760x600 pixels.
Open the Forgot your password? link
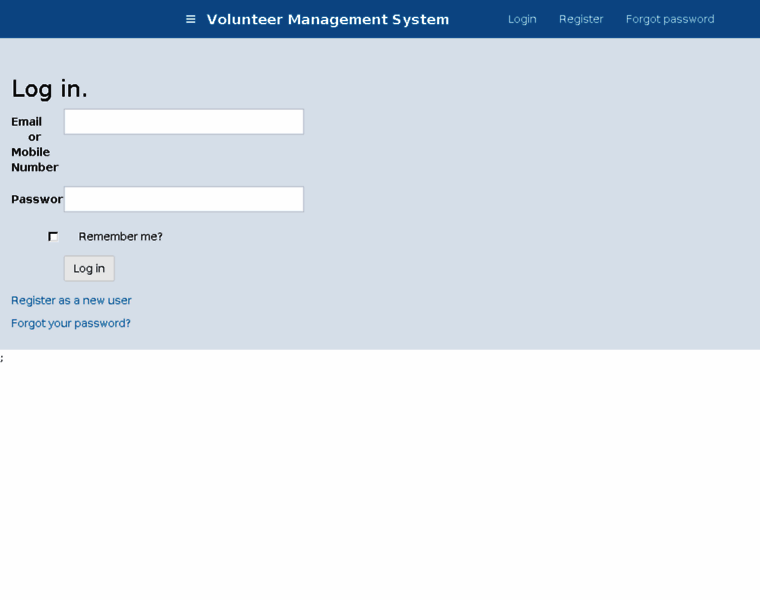tap(71, 323)
